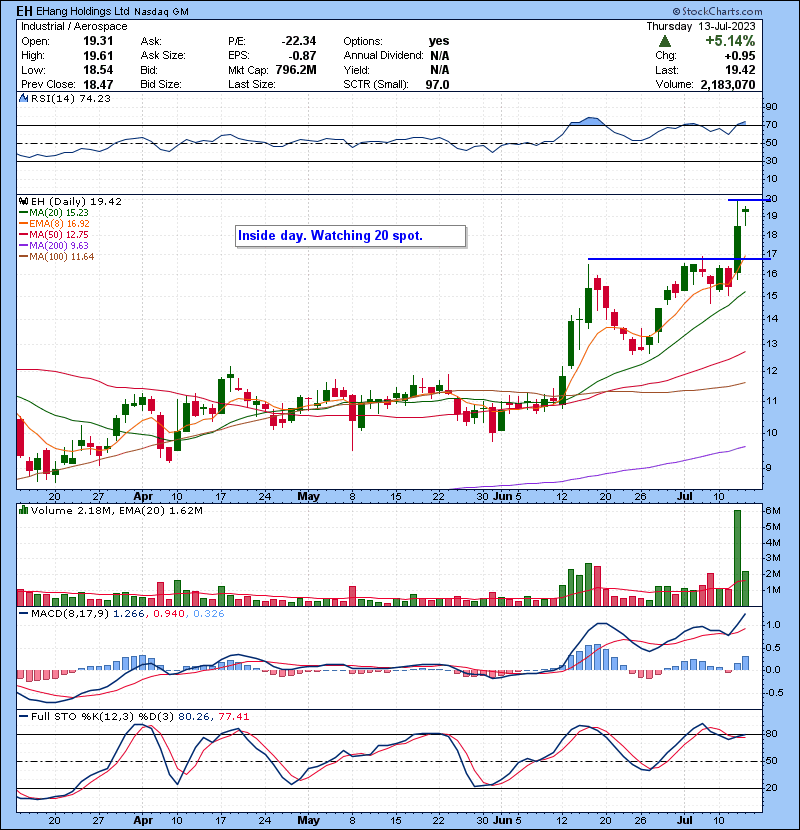
Task: Click the Volume value 2,183,070
Action: pos(727,84)
